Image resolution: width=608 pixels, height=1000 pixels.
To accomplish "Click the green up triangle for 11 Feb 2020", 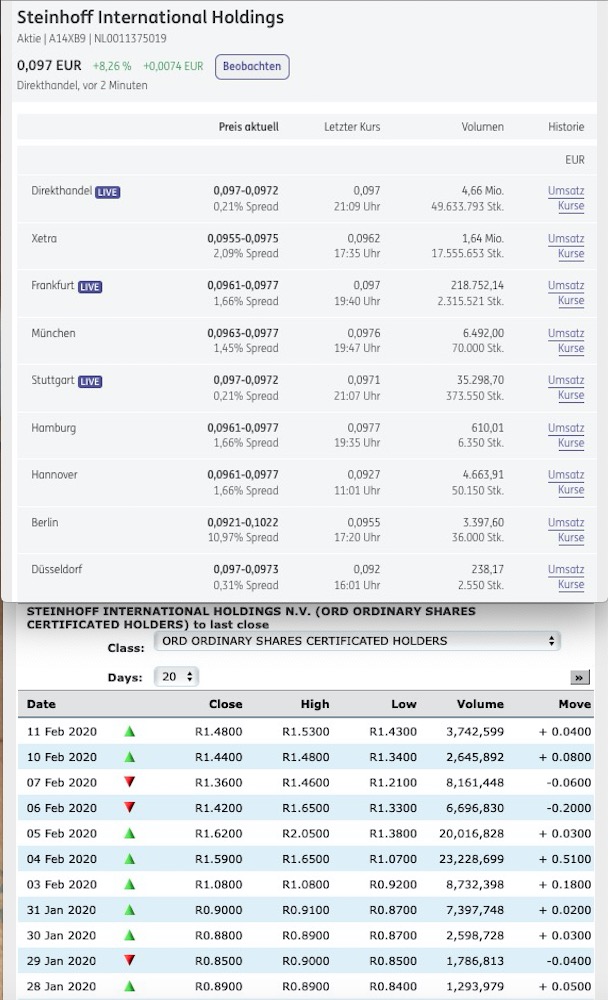I will click(x=128, y=731).
